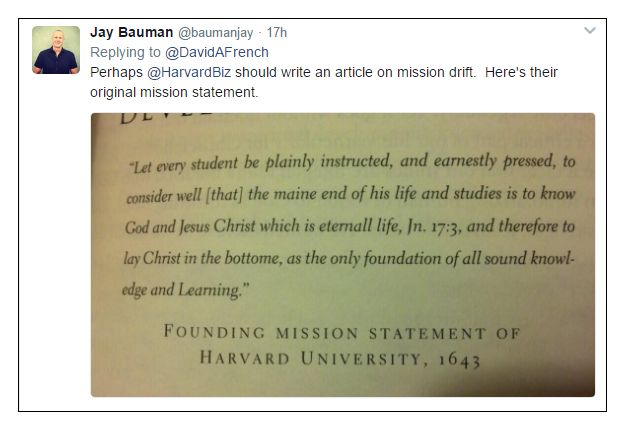The image size is (625, 430).
Task: Click the bracketed "[that]" word in photo
Action: coord(225,195)
